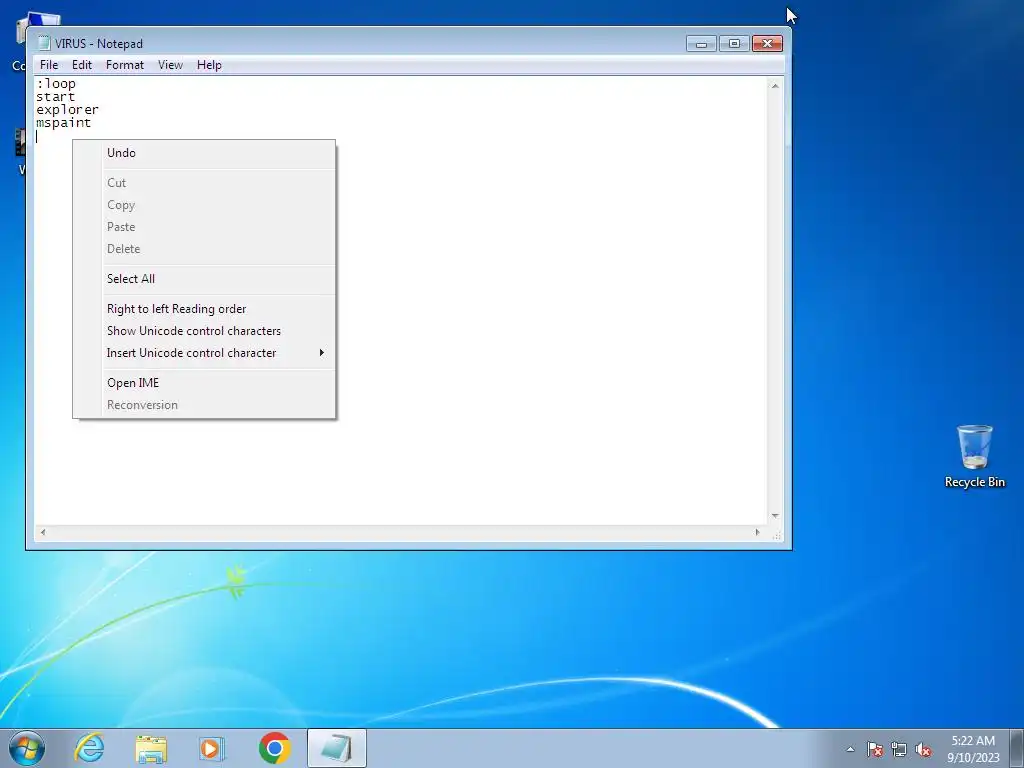Click vertical scrollbar up arrow
This screenshot has width=1024, height=768.
775,86
